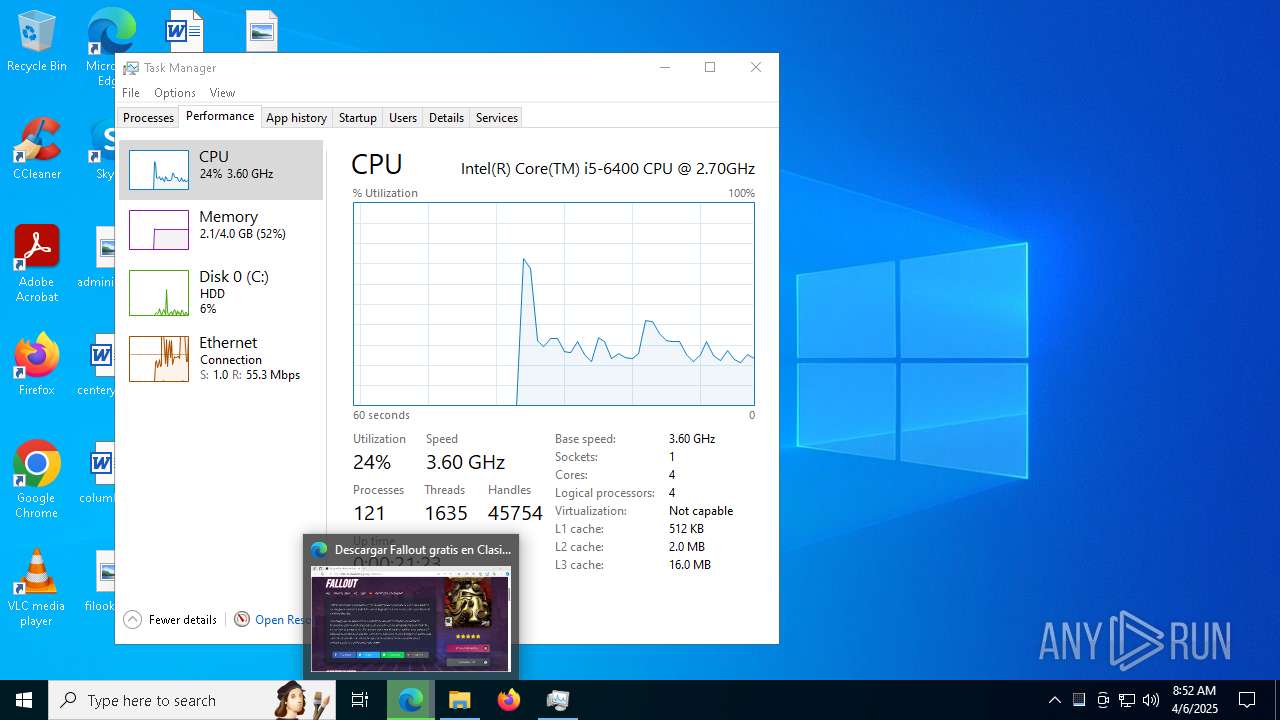Click the Task Manager title bar icon

tap(131, 68)
